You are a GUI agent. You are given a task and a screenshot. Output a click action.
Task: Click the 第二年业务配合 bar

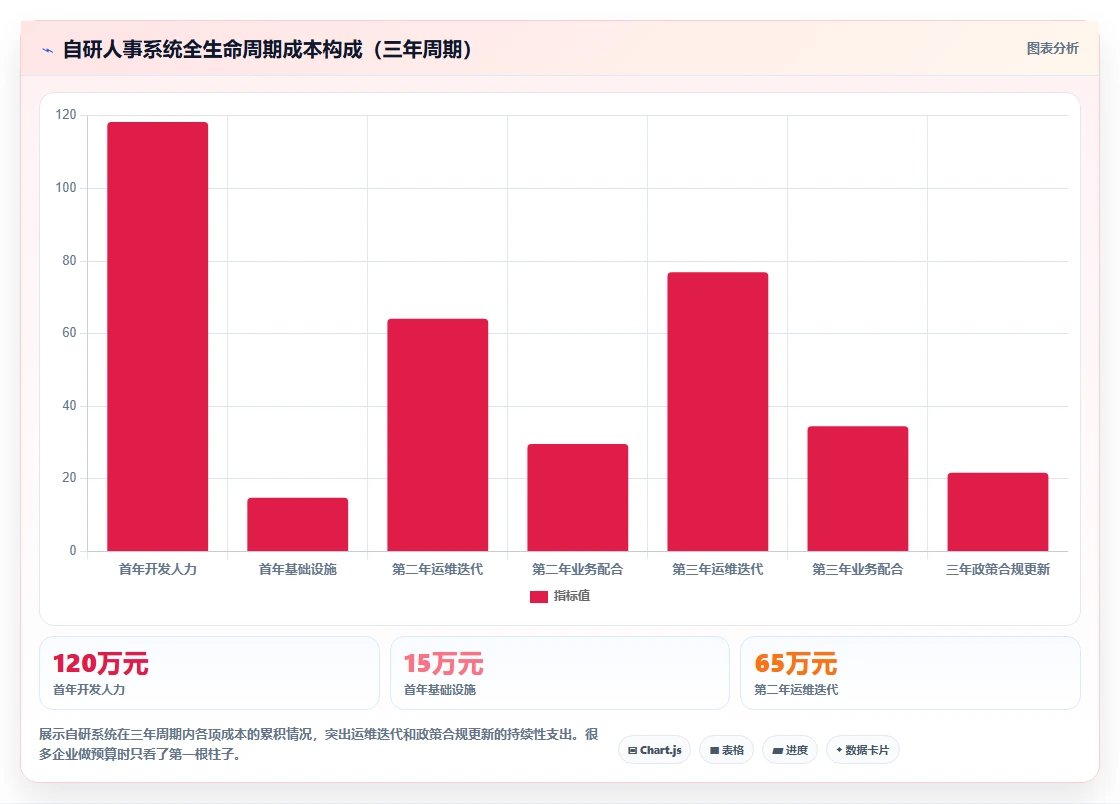[x=578, y=498]
